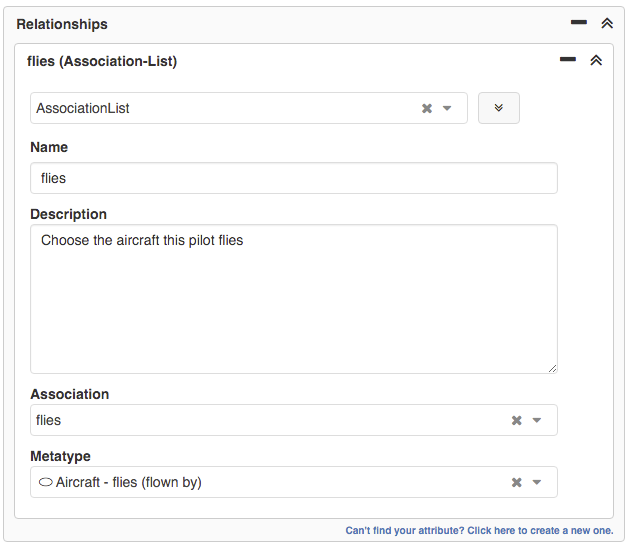
Task: Click the Aircraft - flies (flown by) value
Action: click(129, 482)
